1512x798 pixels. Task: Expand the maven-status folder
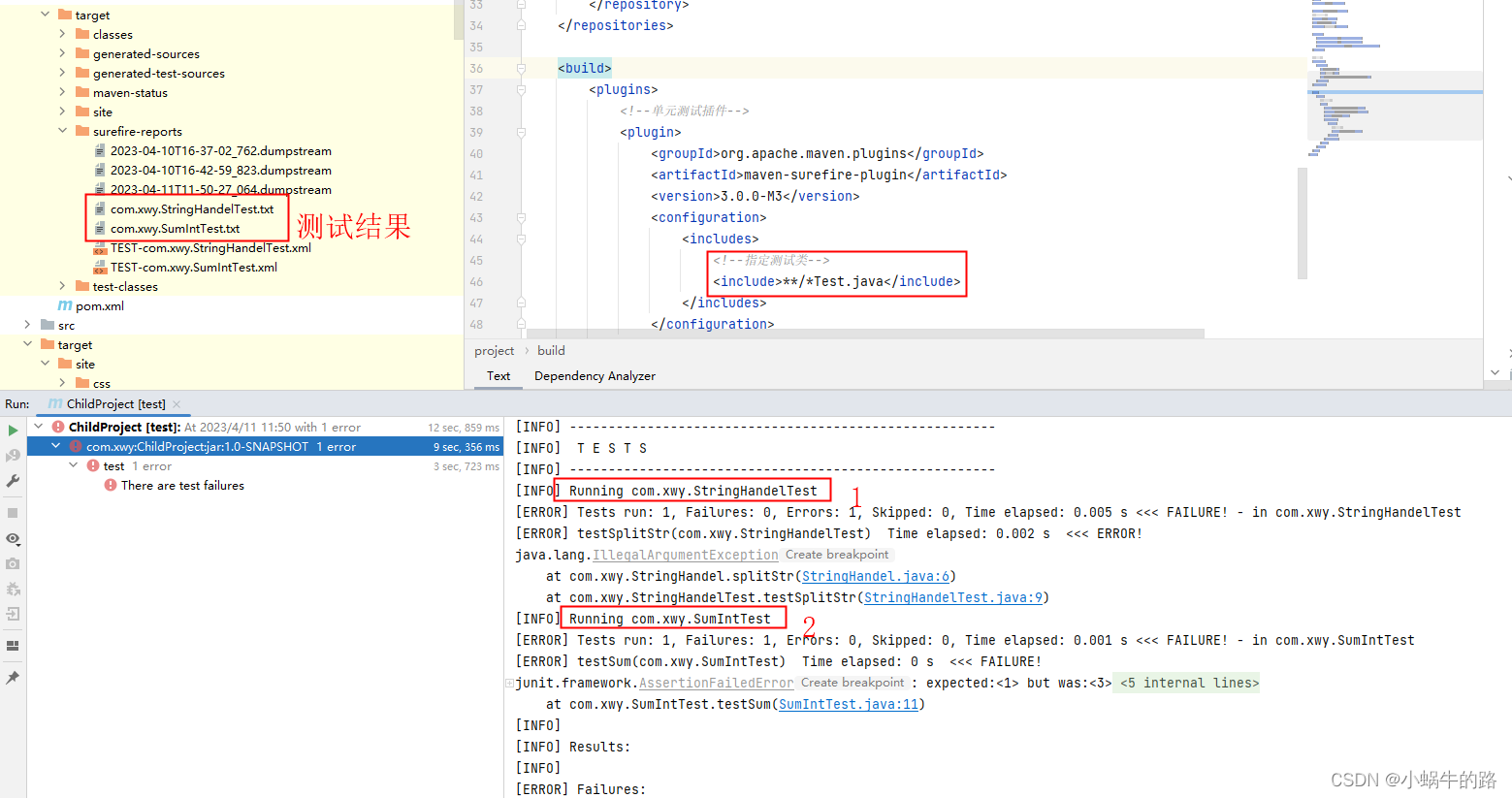tap(62, 92)
